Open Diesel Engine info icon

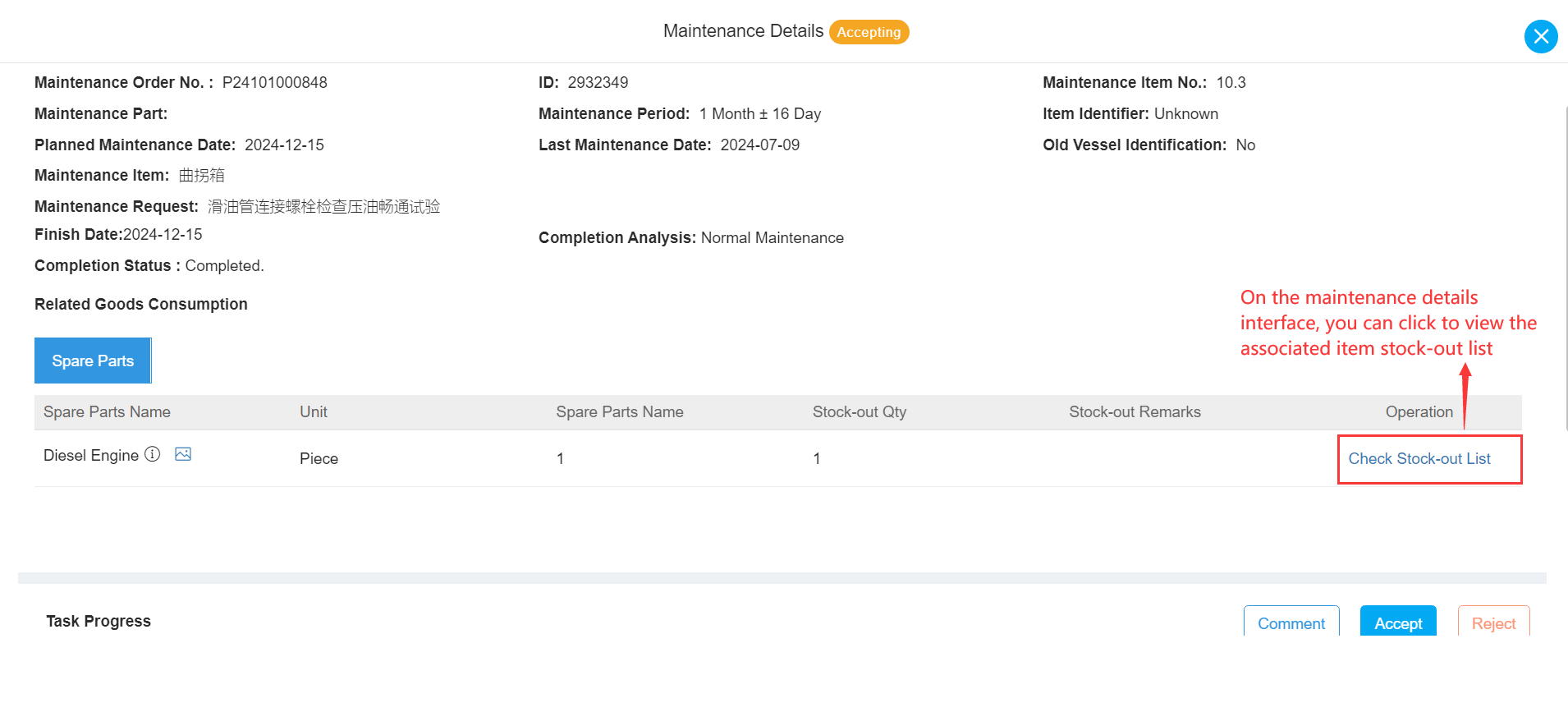point(153,454)
